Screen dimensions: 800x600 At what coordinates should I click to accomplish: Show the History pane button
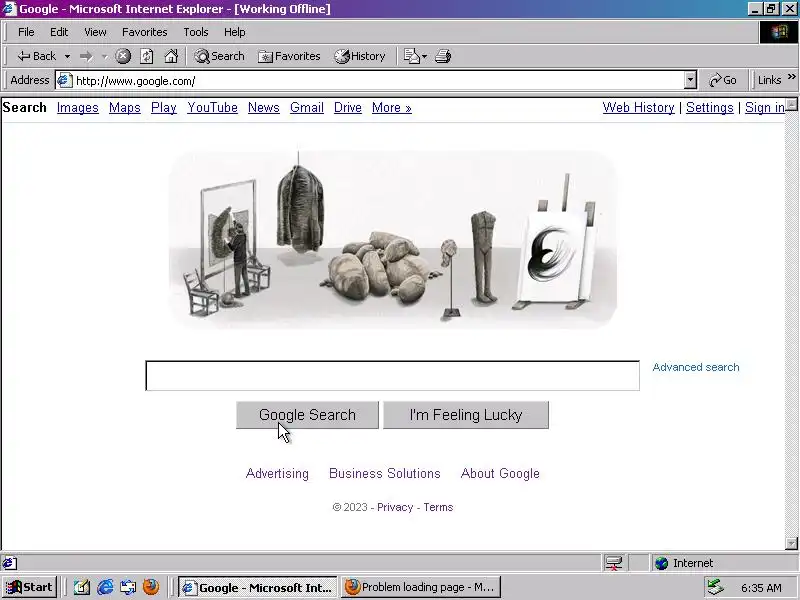tap(360, 56)
